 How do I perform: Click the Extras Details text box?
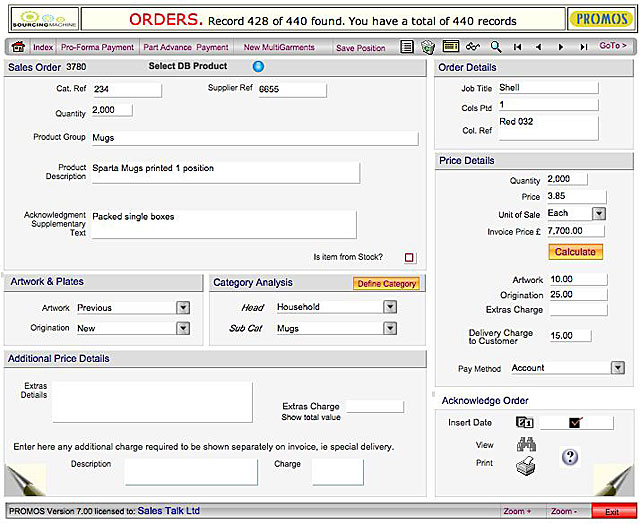click(152, 402)
